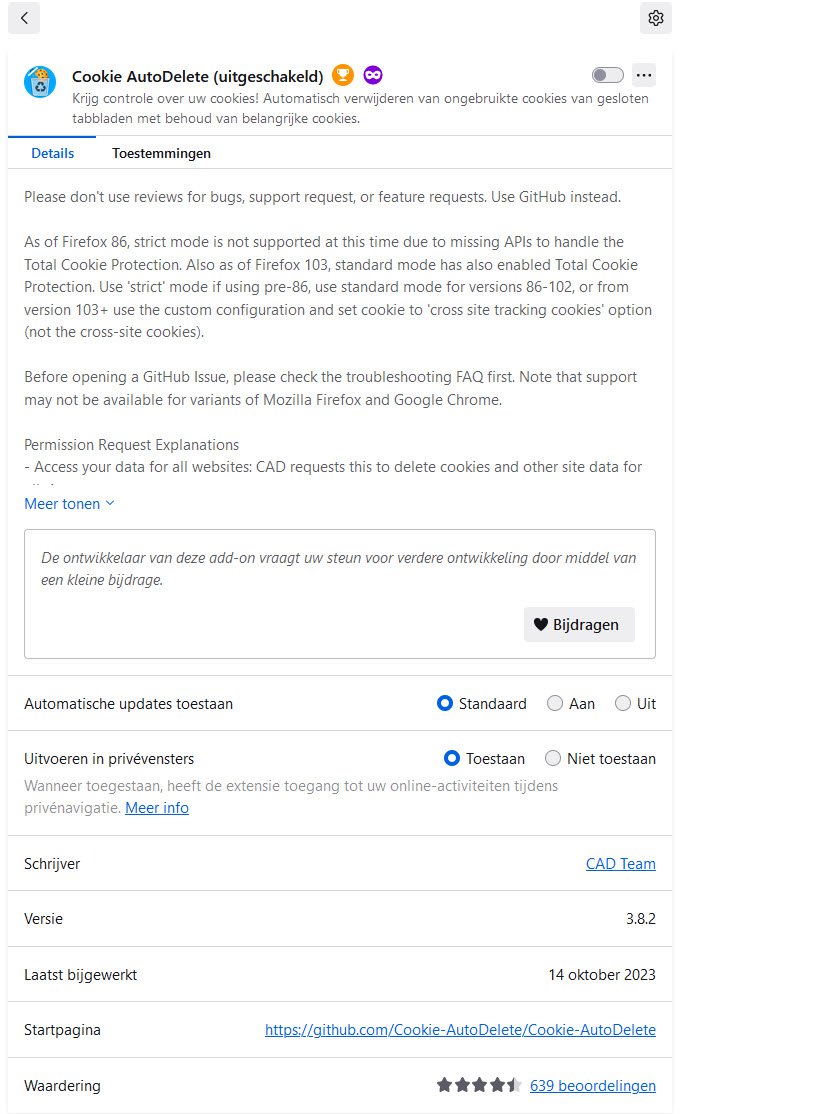Expand description with Meer tonen
This screenshot has height=1114, width=830.
coord(69,504)
